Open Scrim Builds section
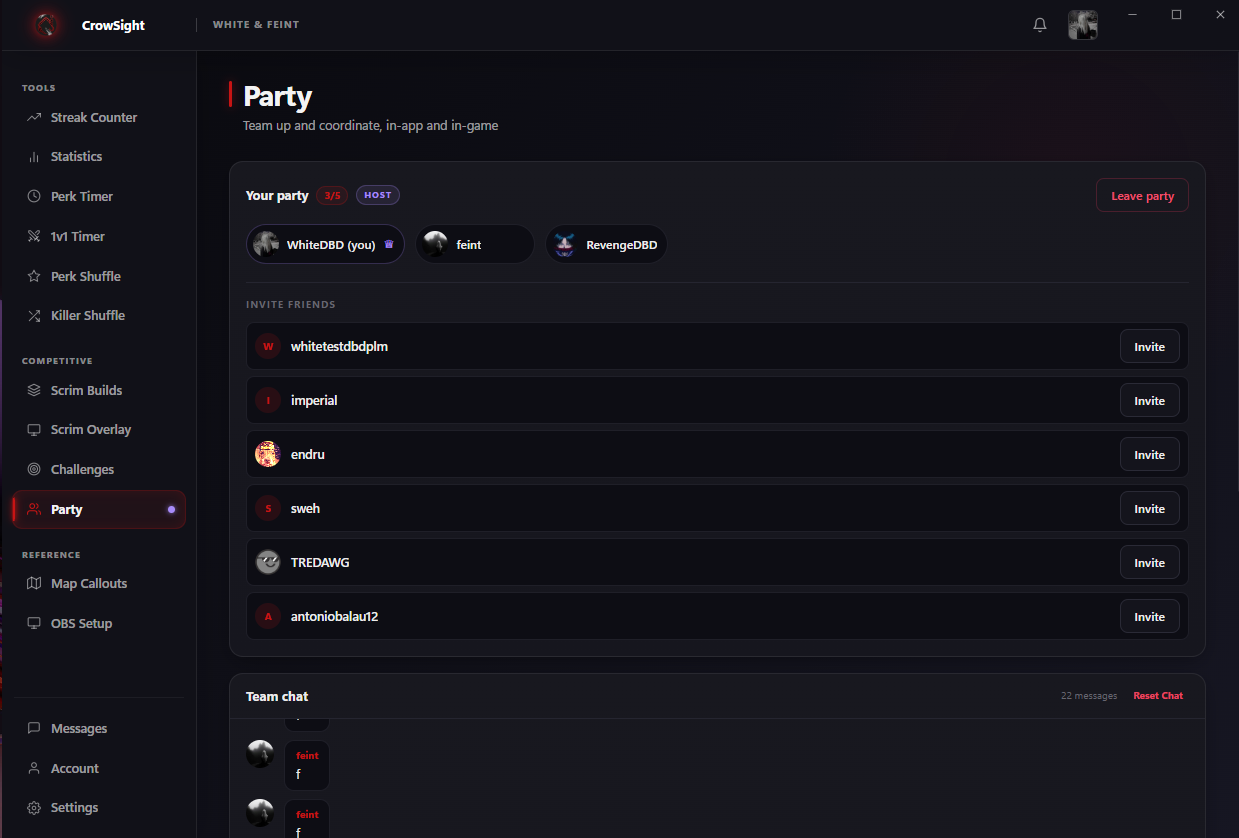1239x838 pixels. click(99, 390)
